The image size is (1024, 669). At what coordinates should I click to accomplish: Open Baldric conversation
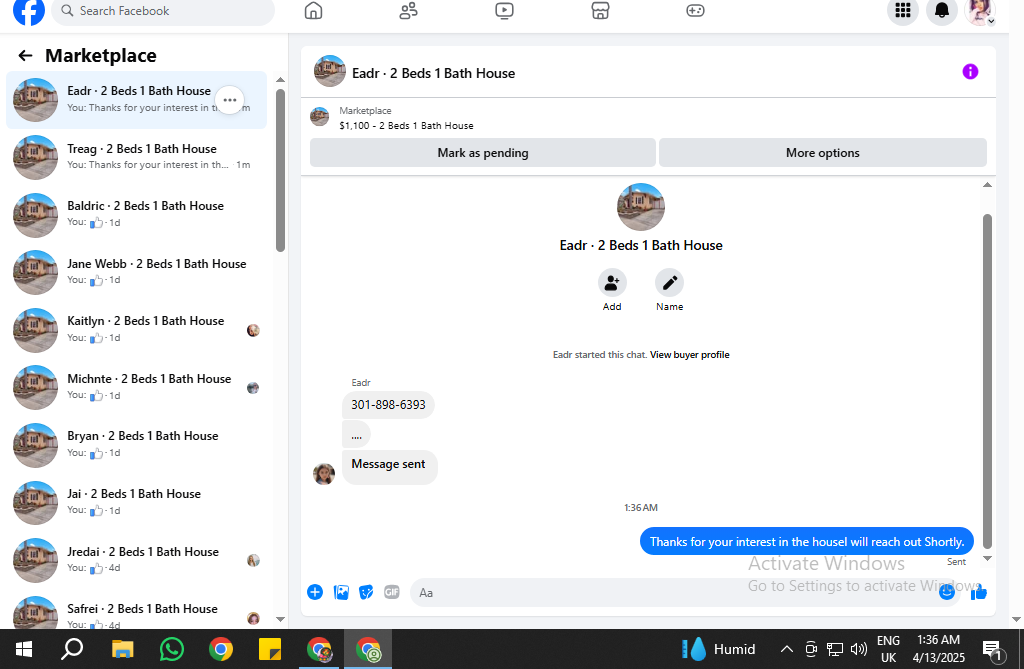point(136,214)
